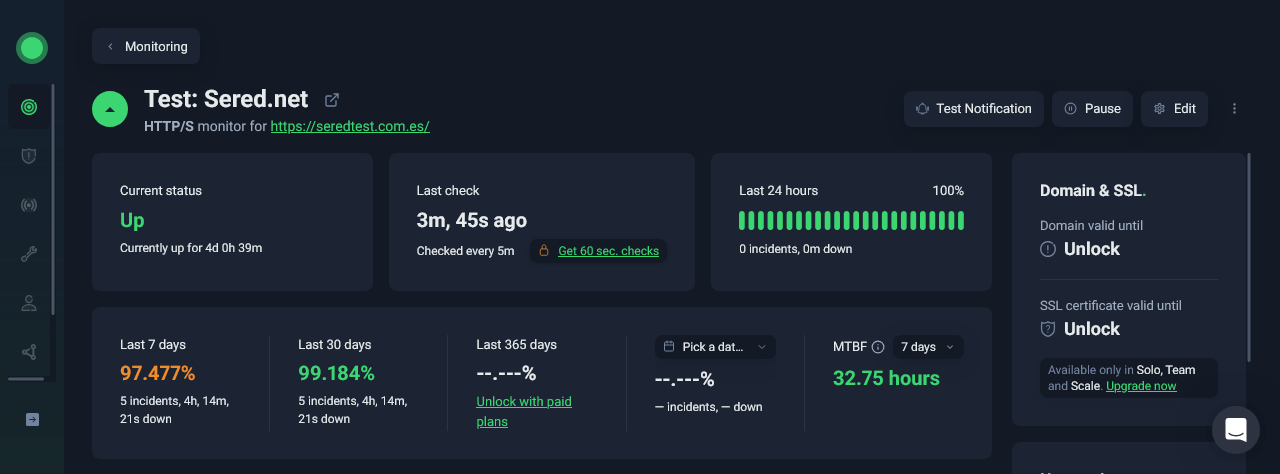Click the SSL certificate shield icon
This screenshot has height=474, width=1280.
(1048, 329)
